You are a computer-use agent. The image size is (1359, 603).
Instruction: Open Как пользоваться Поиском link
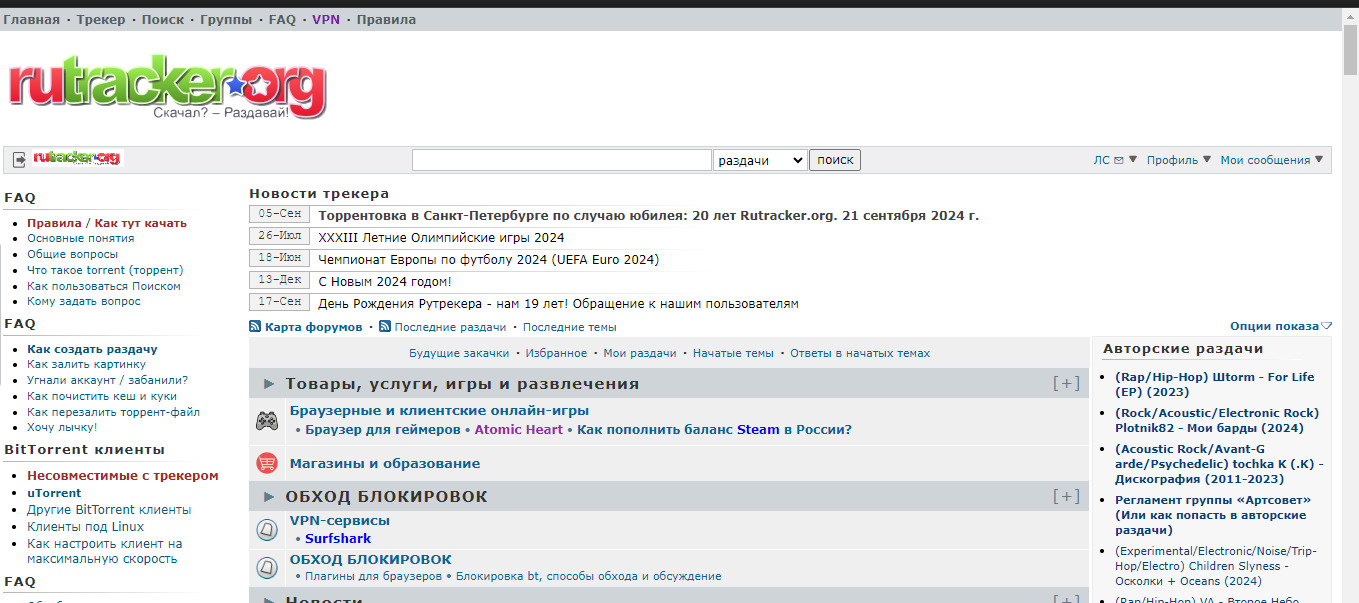pos(104,286)
